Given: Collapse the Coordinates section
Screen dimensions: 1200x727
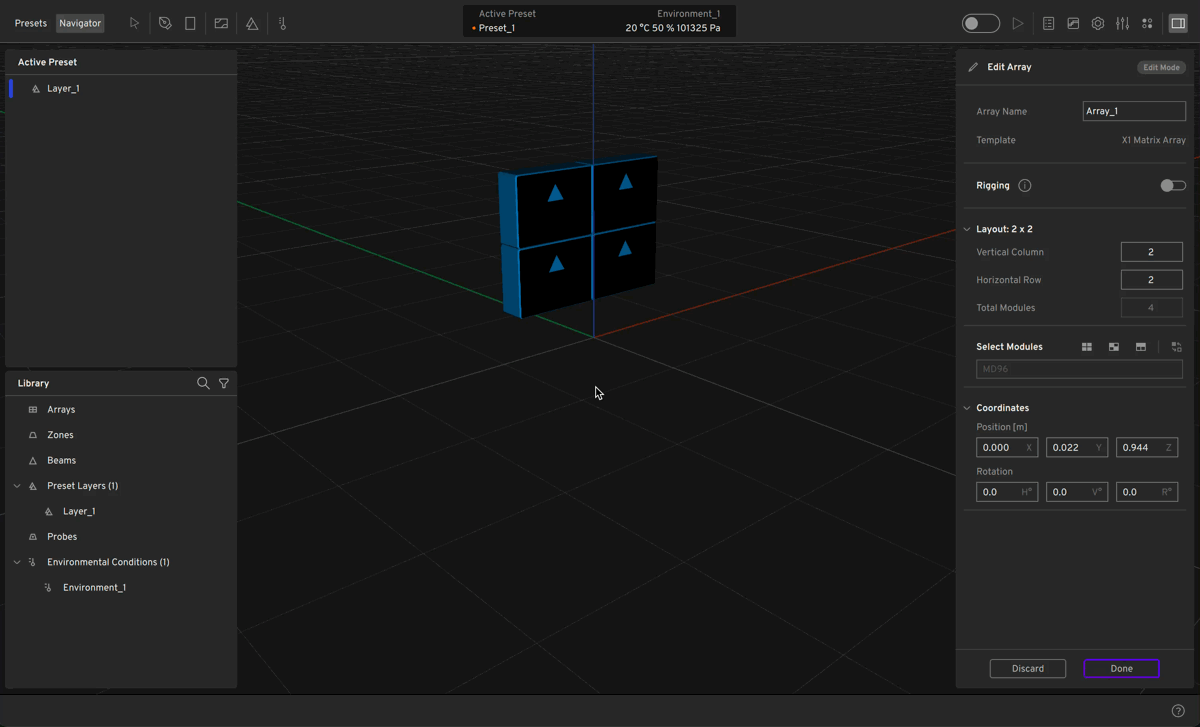Looking at the screenshot, I should 967,408.
